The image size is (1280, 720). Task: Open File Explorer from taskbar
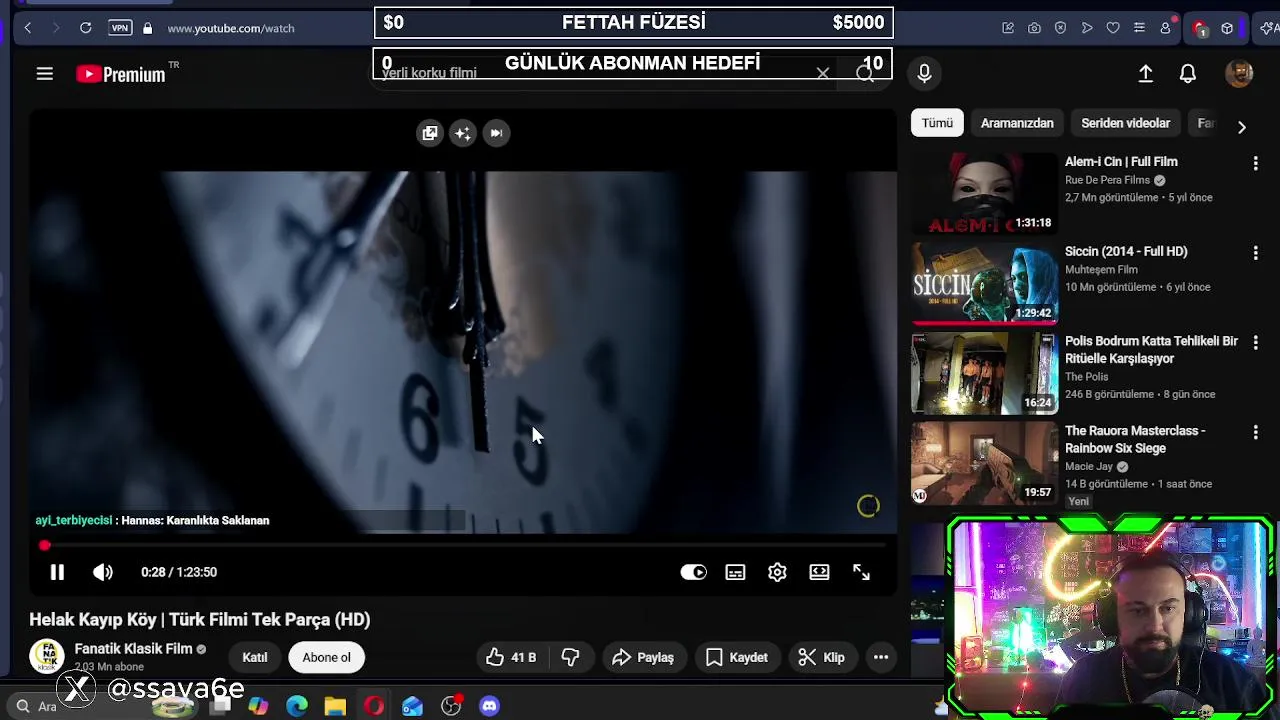pos(335,706)
